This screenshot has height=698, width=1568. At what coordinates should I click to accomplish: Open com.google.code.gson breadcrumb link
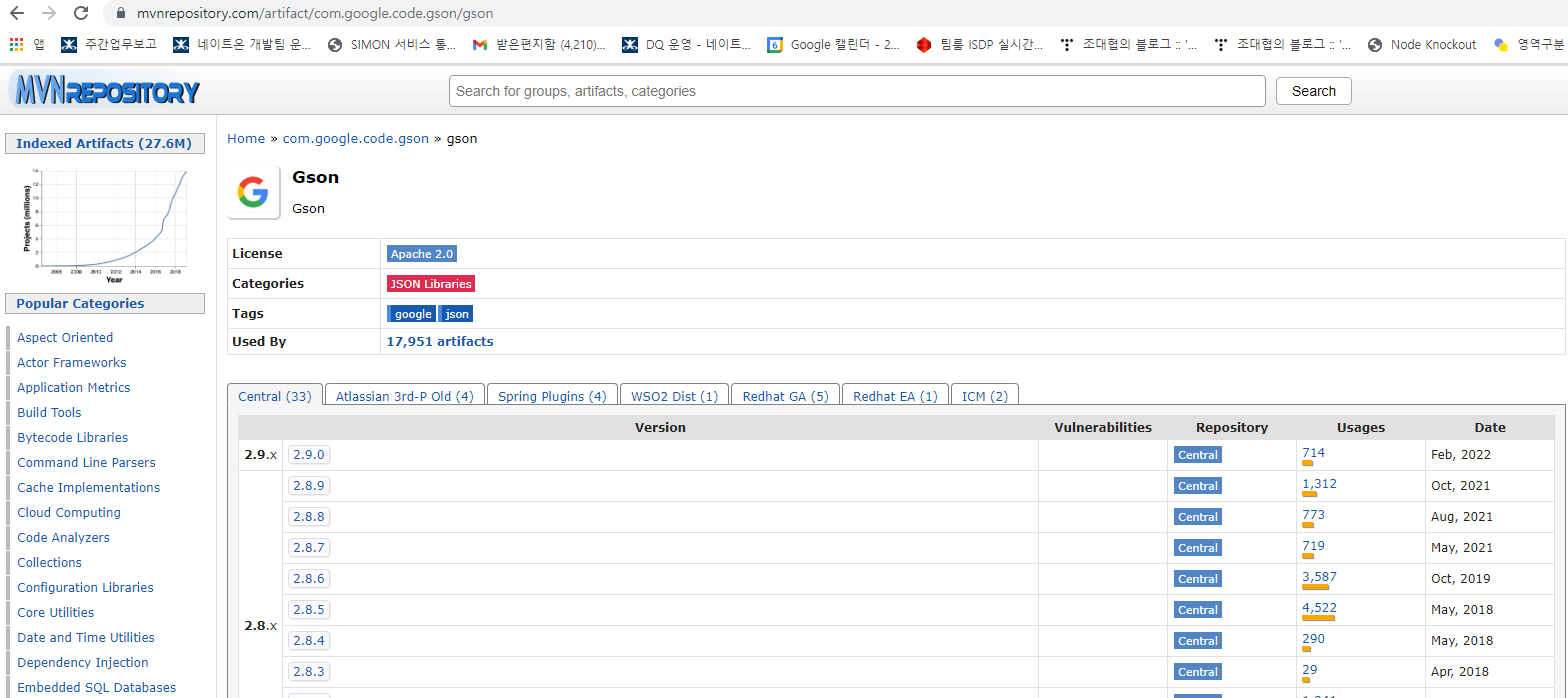point(356,139)
